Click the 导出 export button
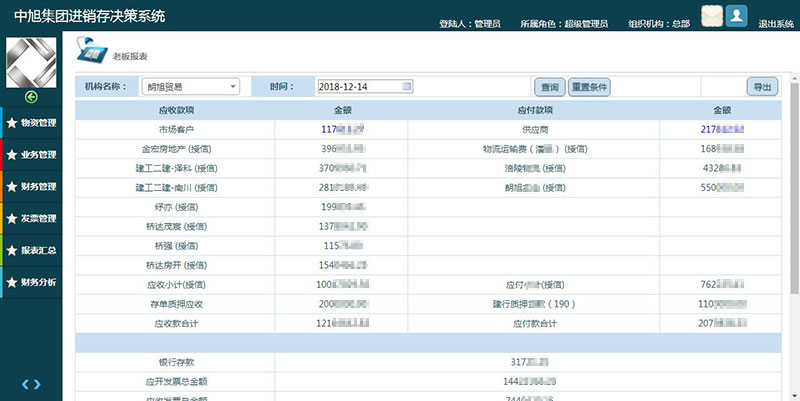This screenshot has height=401, width=800. point(762,87)
